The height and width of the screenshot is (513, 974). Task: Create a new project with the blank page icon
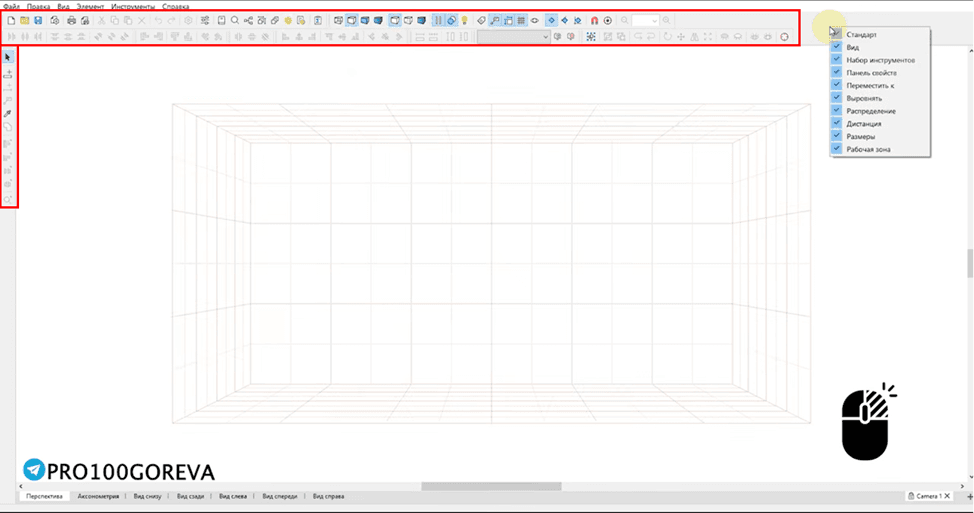point(11,20)
